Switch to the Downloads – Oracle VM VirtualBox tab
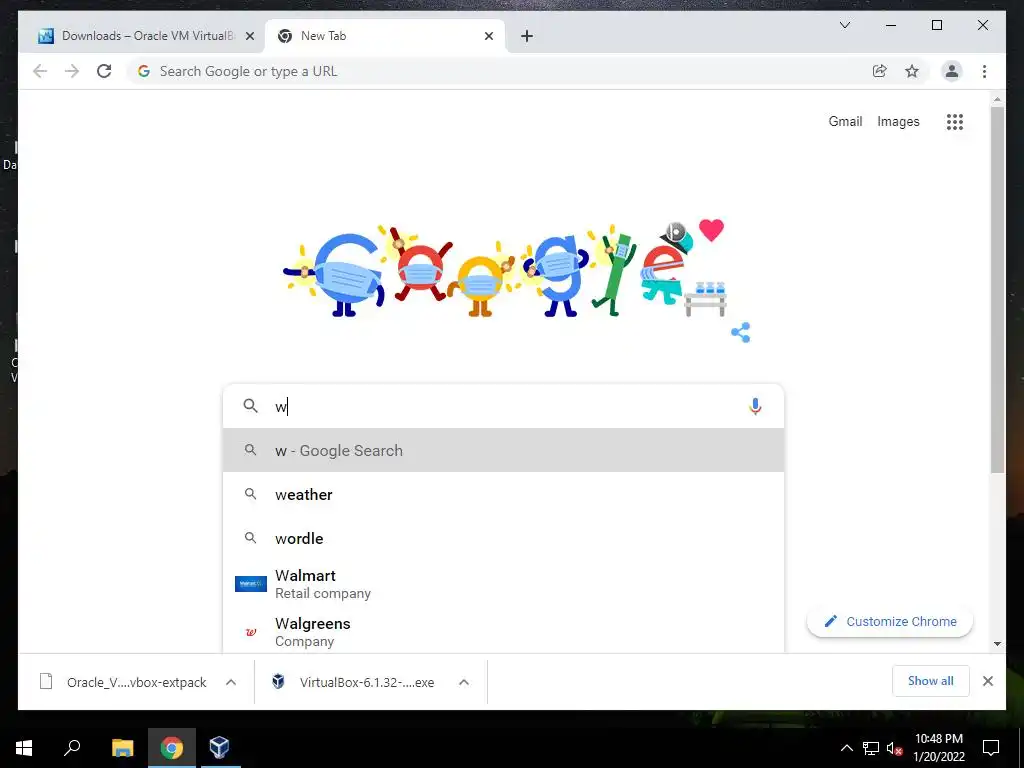Screen dimensions: 1024x768 pyautogui.click(x=143, y=36)
